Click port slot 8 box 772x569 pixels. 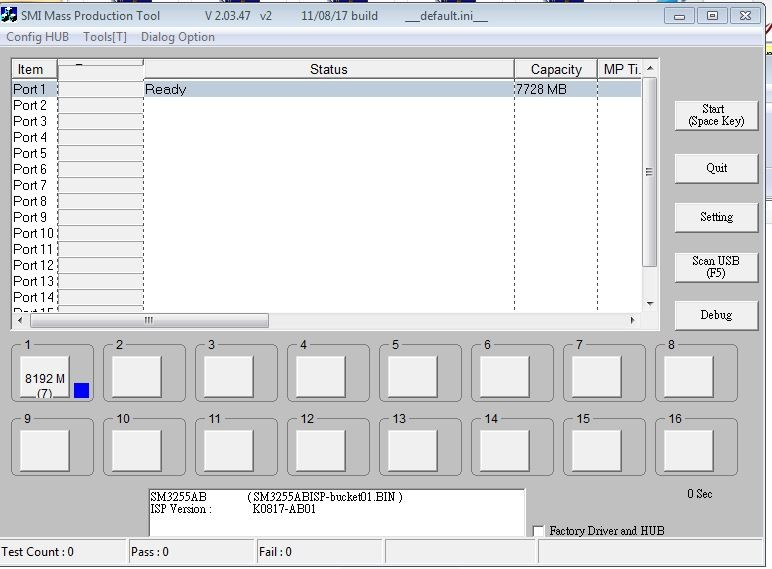tap(688, 377)
